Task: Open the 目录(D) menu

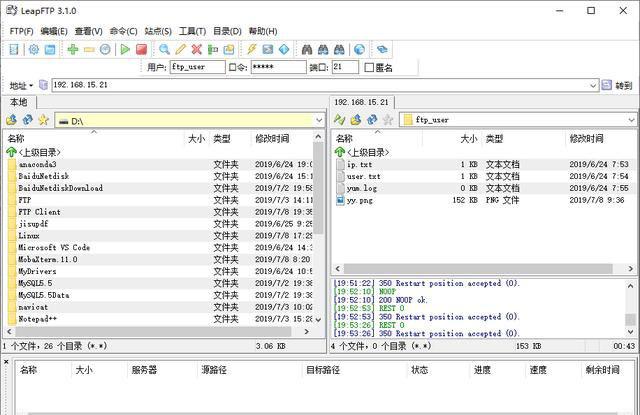Action: [x=227, y=31]
